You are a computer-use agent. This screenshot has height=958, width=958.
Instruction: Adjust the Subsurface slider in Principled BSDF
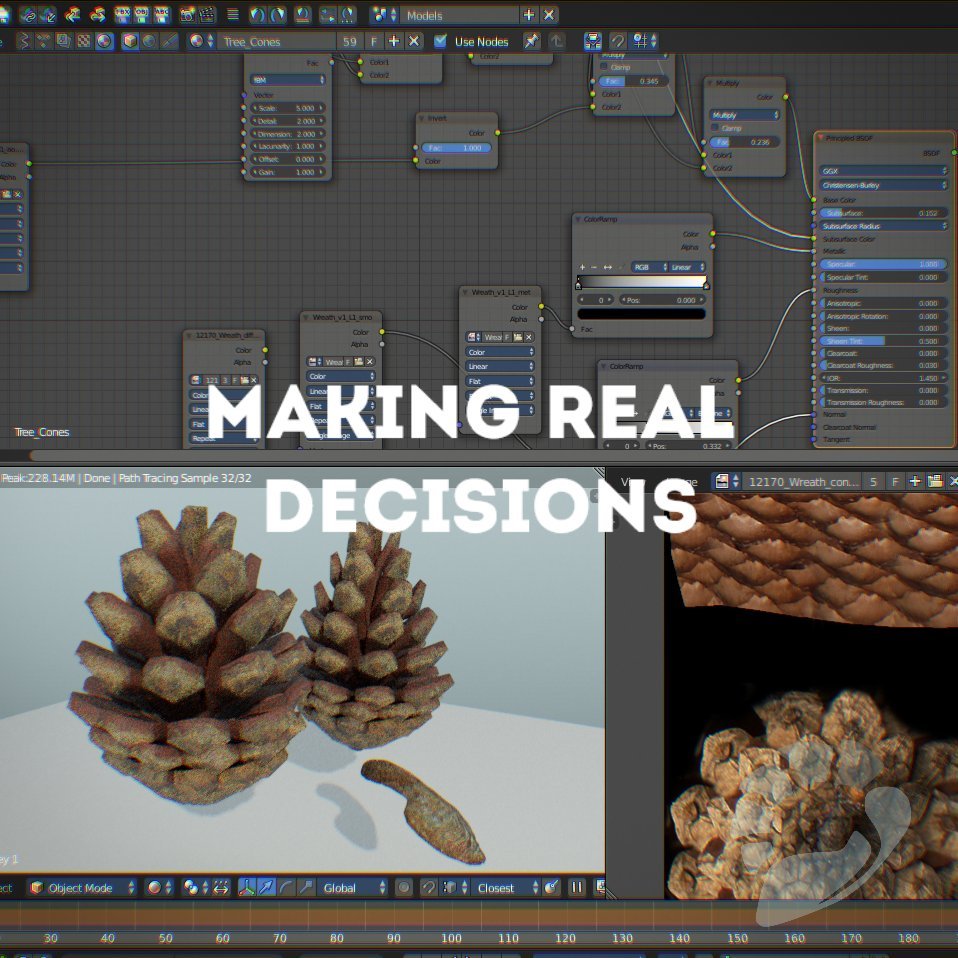(883, 213)
